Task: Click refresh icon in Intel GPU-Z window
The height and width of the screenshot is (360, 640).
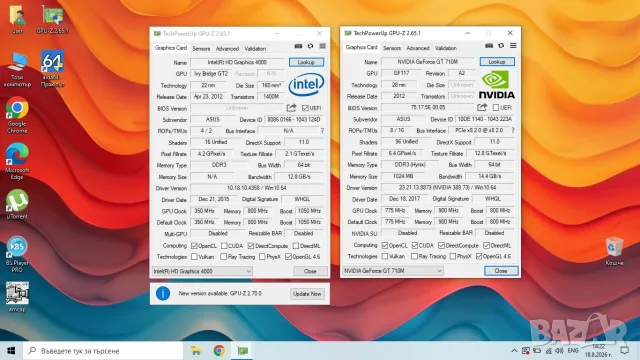Action: pyautogui.click(x=311, y=46)
